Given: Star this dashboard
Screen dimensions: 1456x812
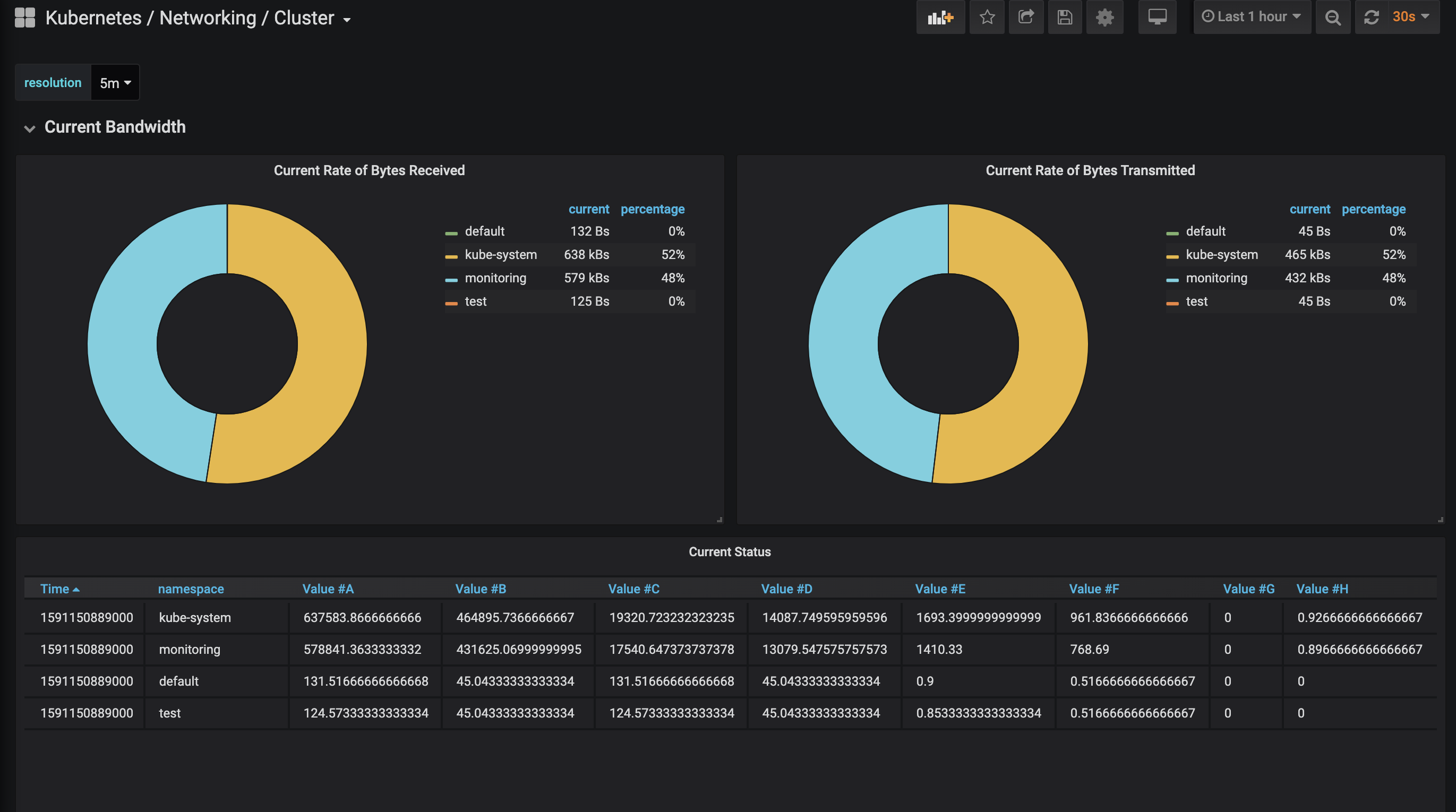Looking at the screenshot, I should tap(987, 17).
